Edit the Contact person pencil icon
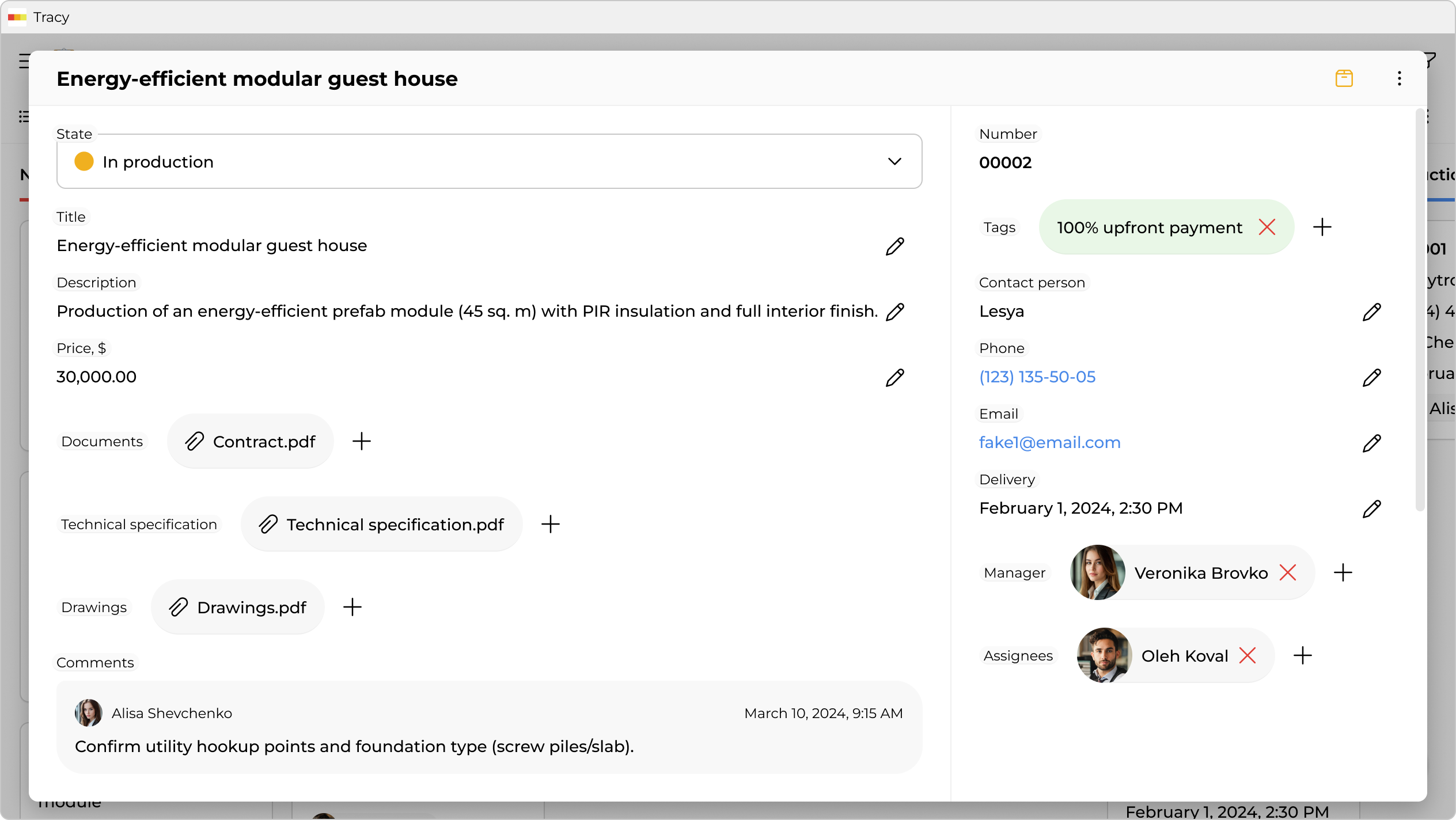 pyautogui.click(x=1371, y=312)
